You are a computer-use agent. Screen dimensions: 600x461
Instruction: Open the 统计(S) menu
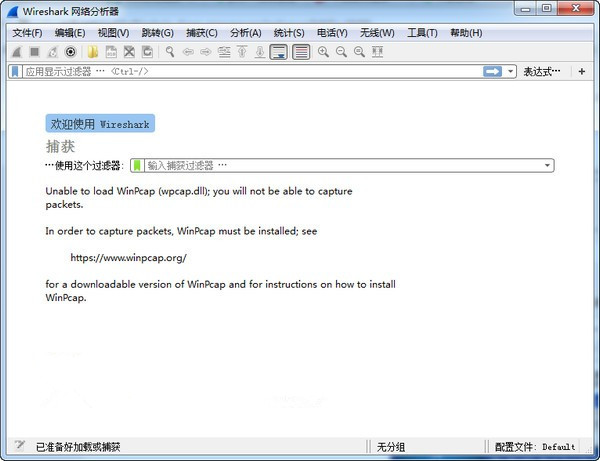(289, 33)
